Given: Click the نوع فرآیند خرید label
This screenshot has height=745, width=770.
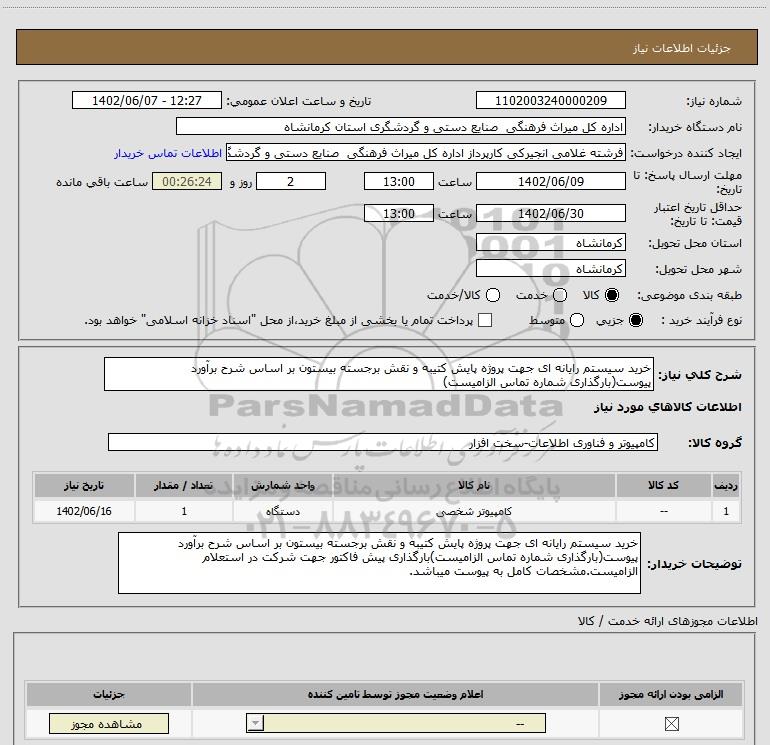Looking at the screenshot, I should pos(701,320).
